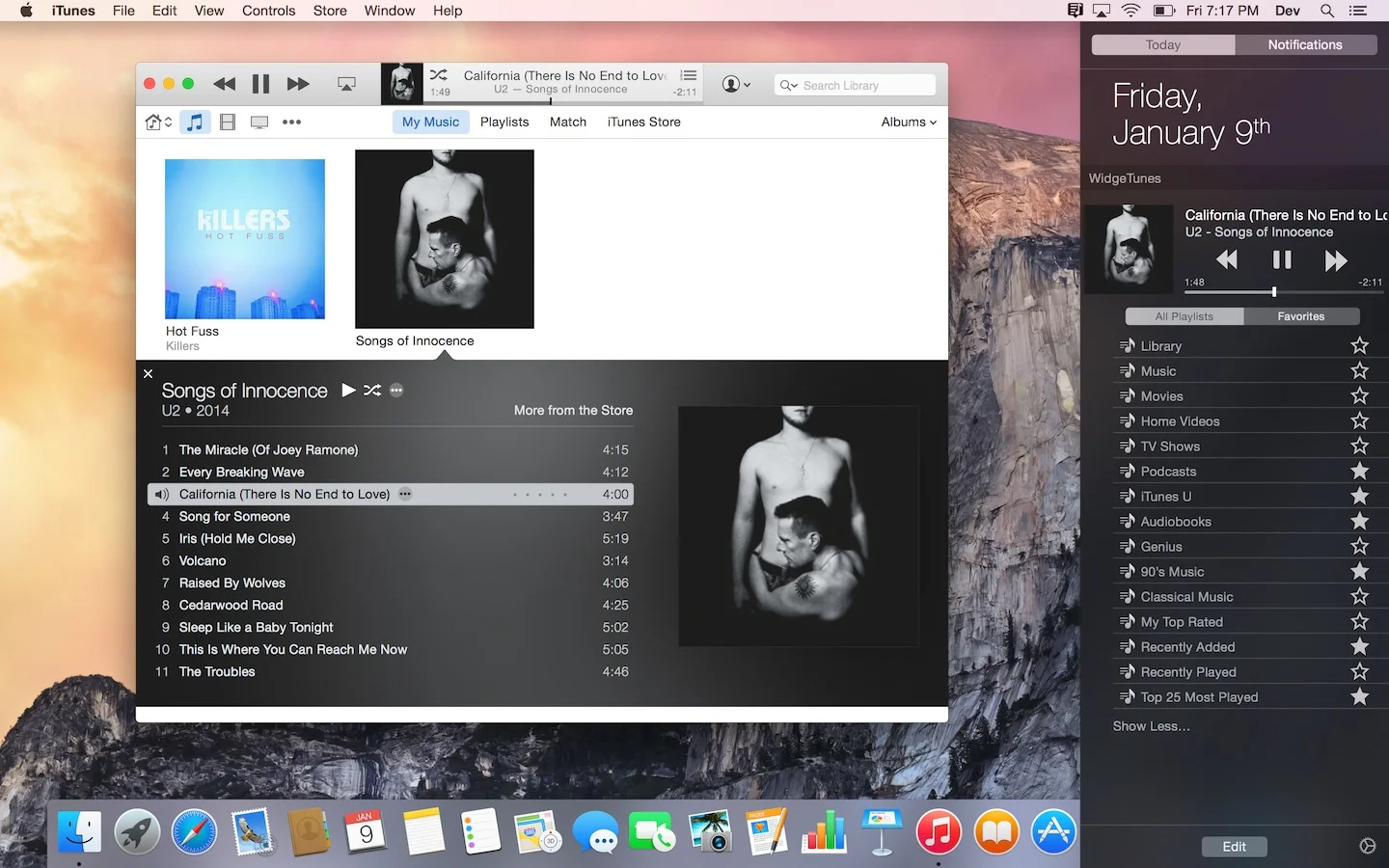
Task: Open the account user dropdown in iTunes
Action: [x=736, y=85]
